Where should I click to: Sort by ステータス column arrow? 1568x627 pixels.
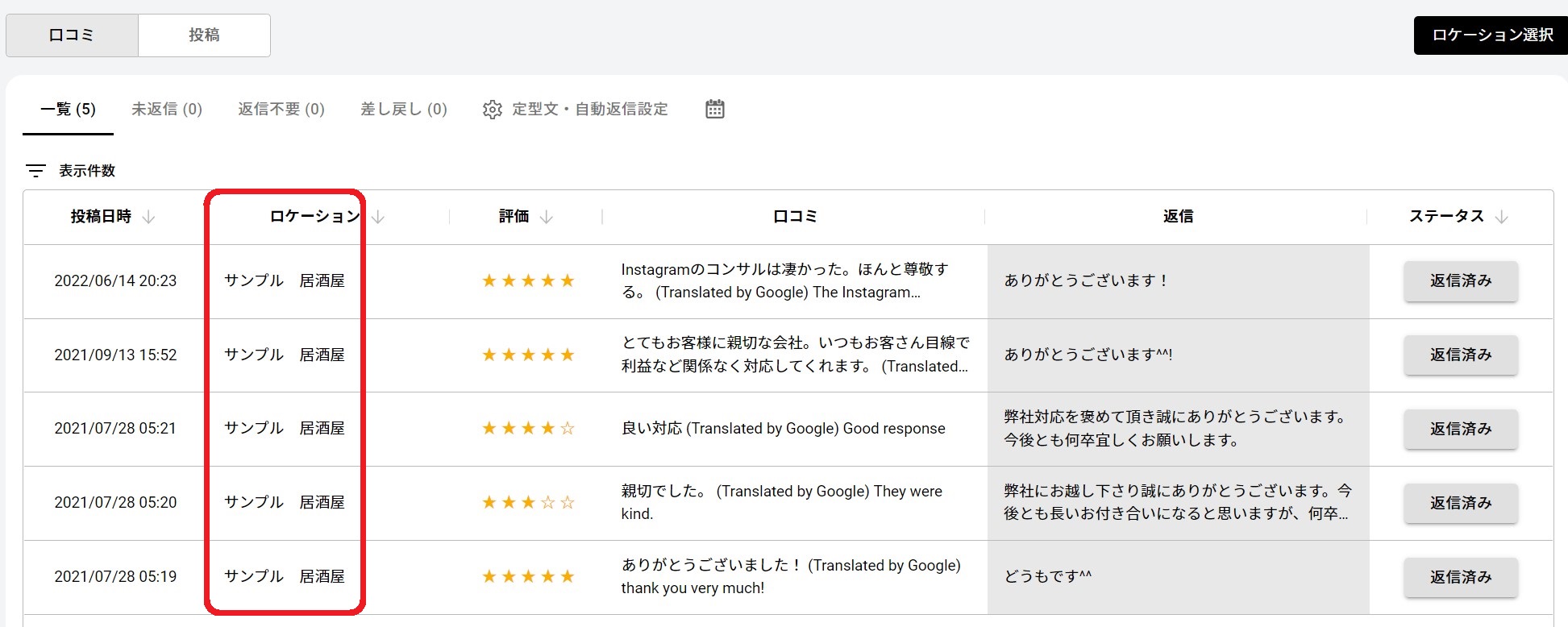tap(1501, 217)
